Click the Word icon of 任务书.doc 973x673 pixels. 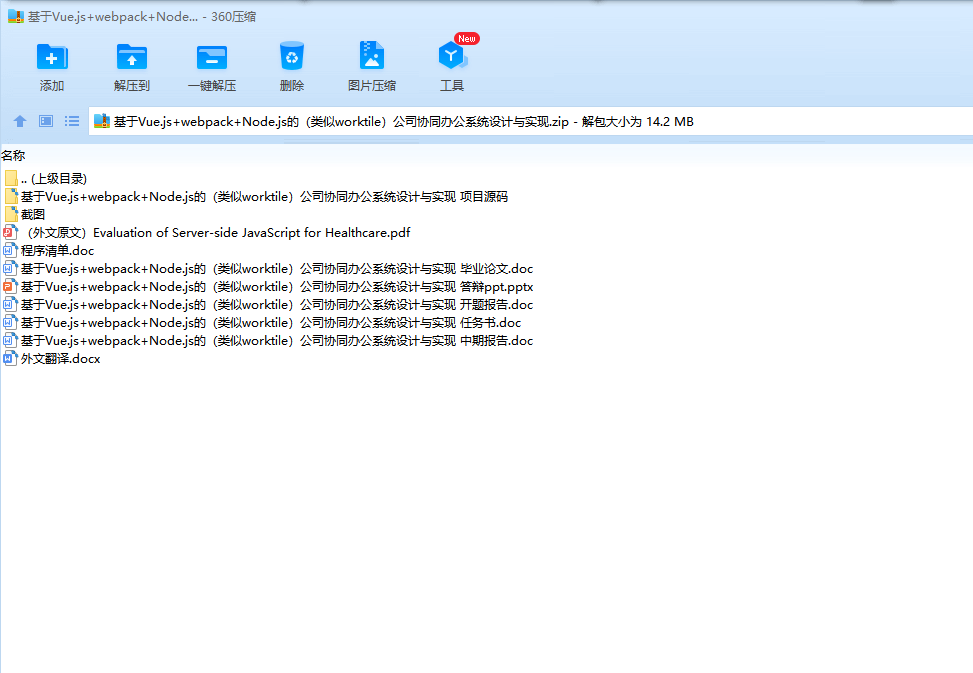(10, 323)
